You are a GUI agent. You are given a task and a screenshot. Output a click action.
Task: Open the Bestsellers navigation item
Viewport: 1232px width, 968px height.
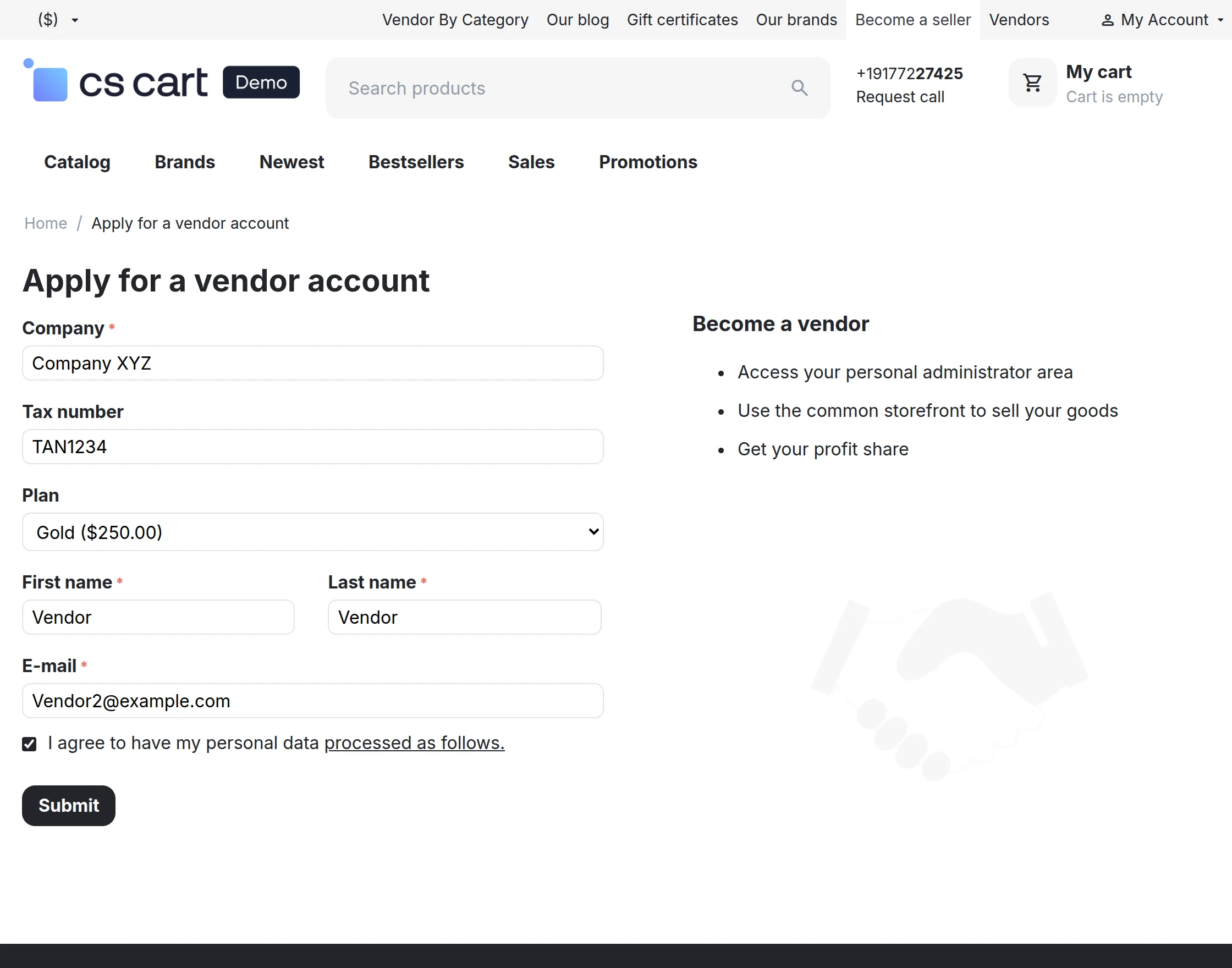tap(416, 162)
